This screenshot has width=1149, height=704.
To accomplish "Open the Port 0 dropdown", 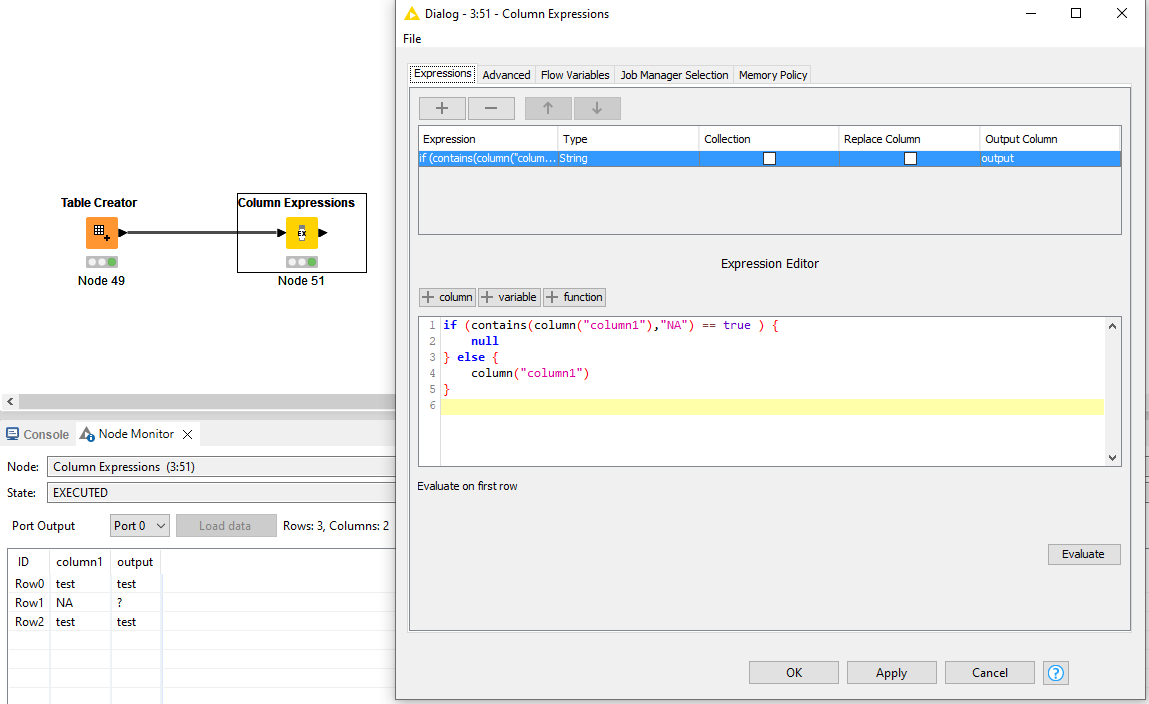I will (140, 525).
